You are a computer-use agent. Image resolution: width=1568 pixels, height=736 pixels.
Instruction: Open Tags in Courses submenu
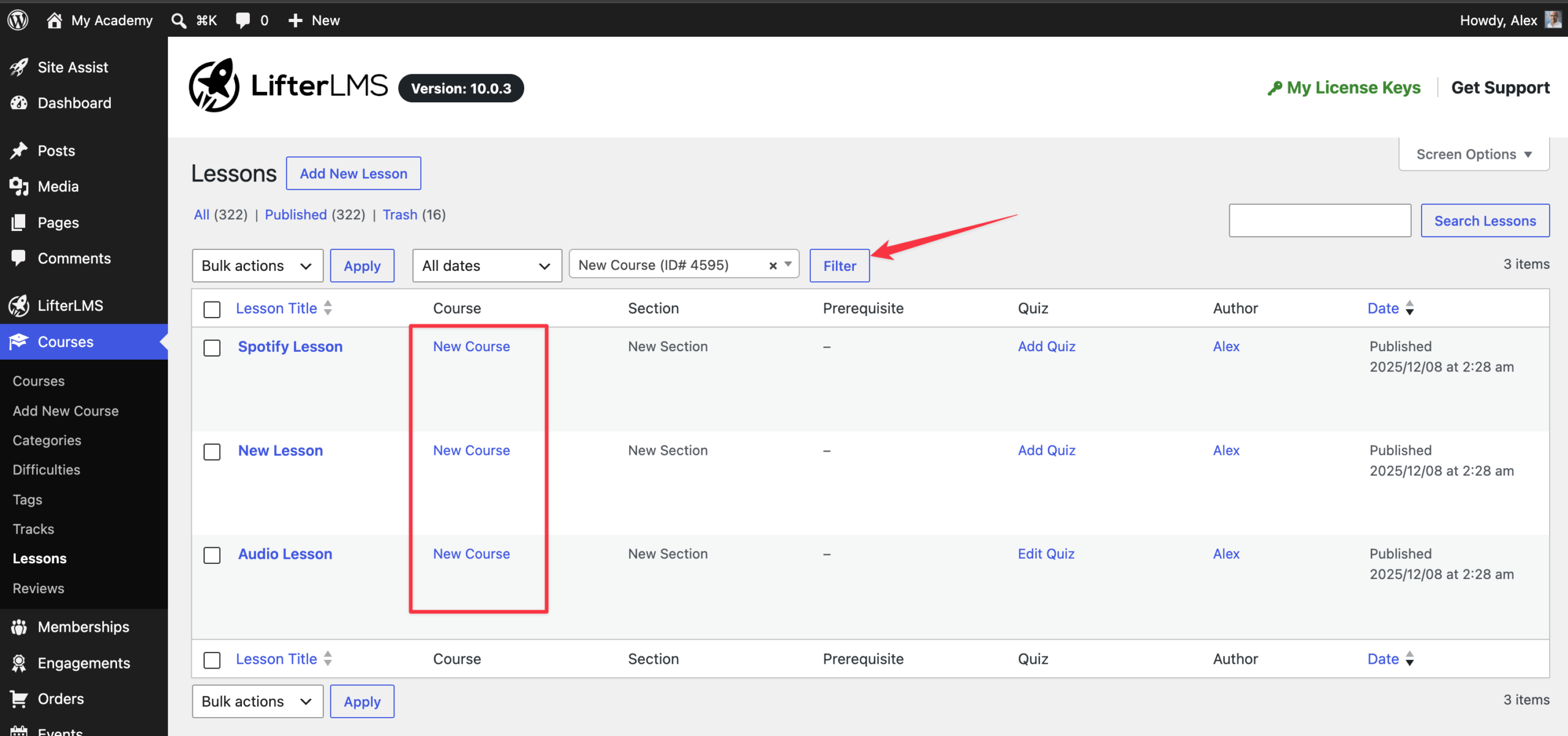click(28, 499)
